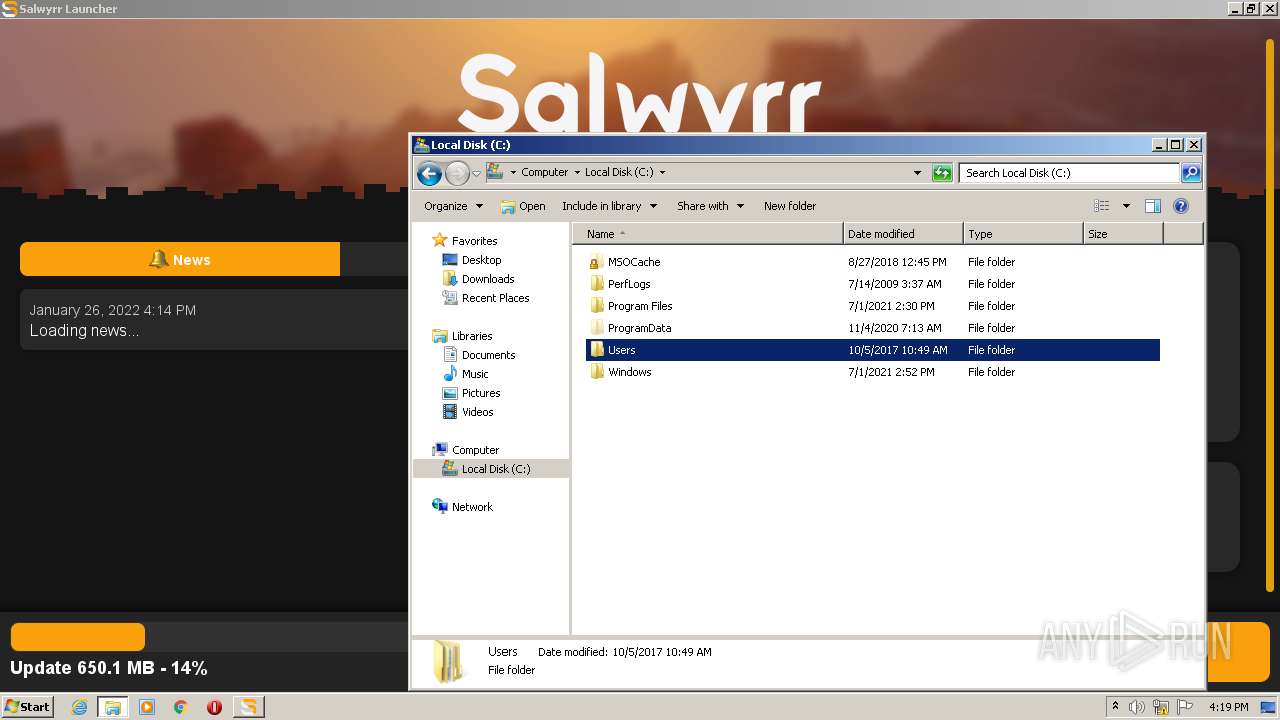This screenshot has width=1280, height=720.
Task: Open the Pictures library
Action: 481,393
